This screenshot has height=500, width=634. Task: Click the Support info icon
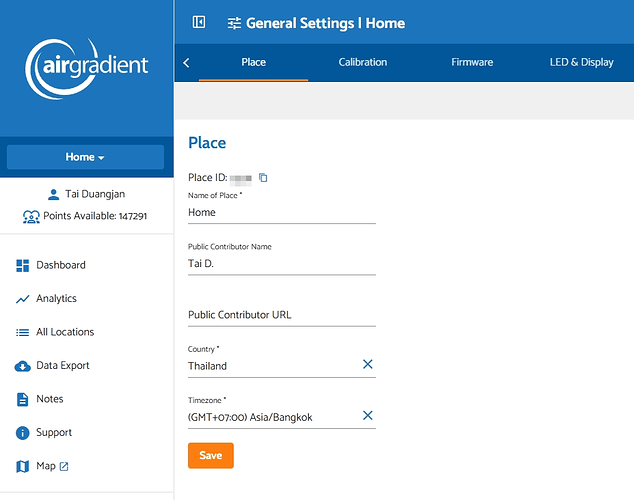[x=23, y=433]
